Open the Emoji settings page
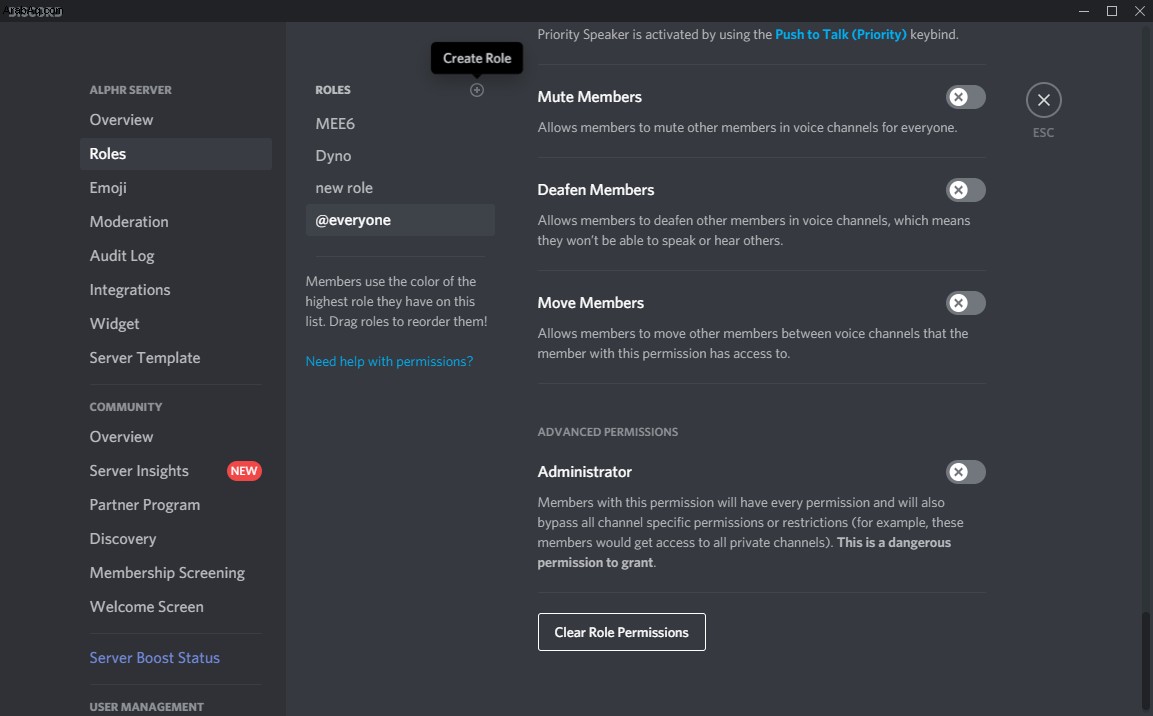The width and height of the screenshot is (1153, 716). (x=176, y=187)
